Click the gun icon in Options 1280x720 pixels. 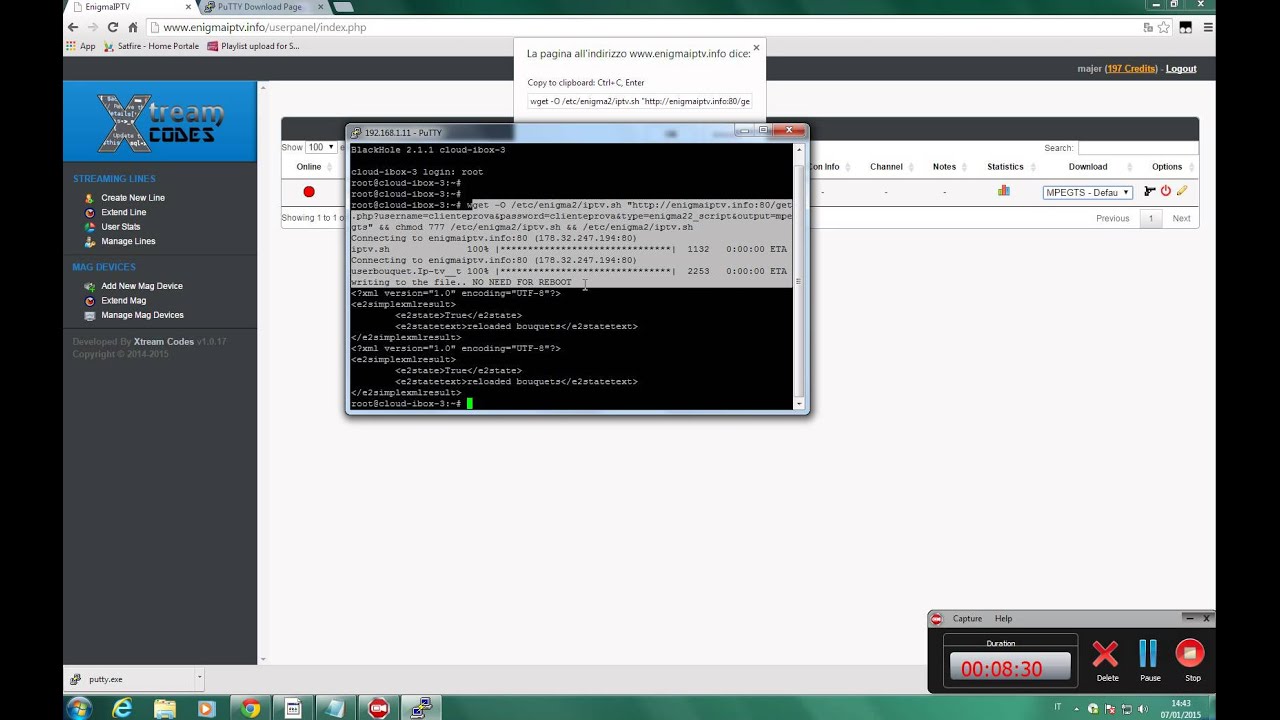pos(1149,191)
